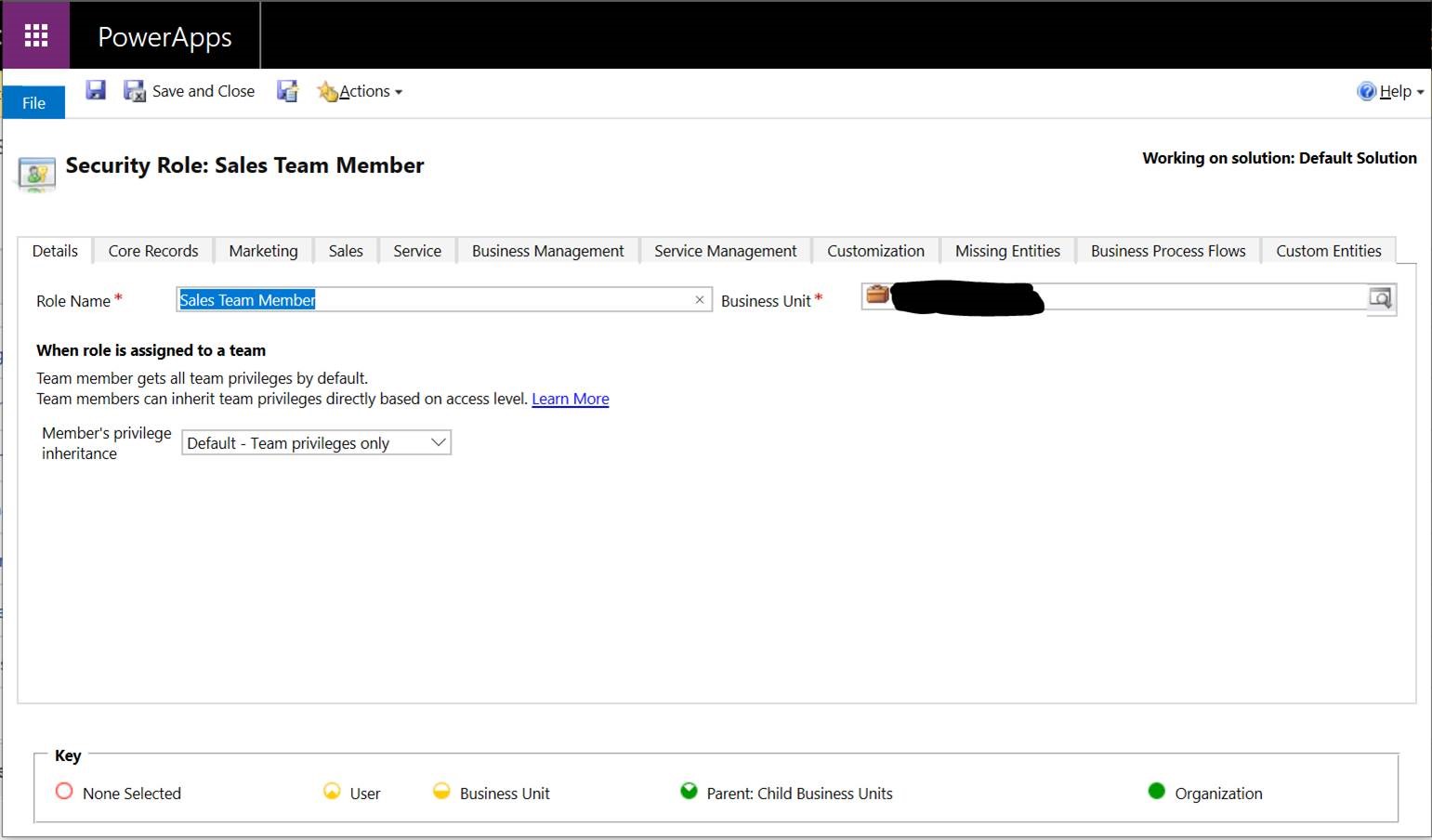The height and width of the screenshot is (840, 1432).
Task: Click the Save and New icon
Action: point(287,91)
